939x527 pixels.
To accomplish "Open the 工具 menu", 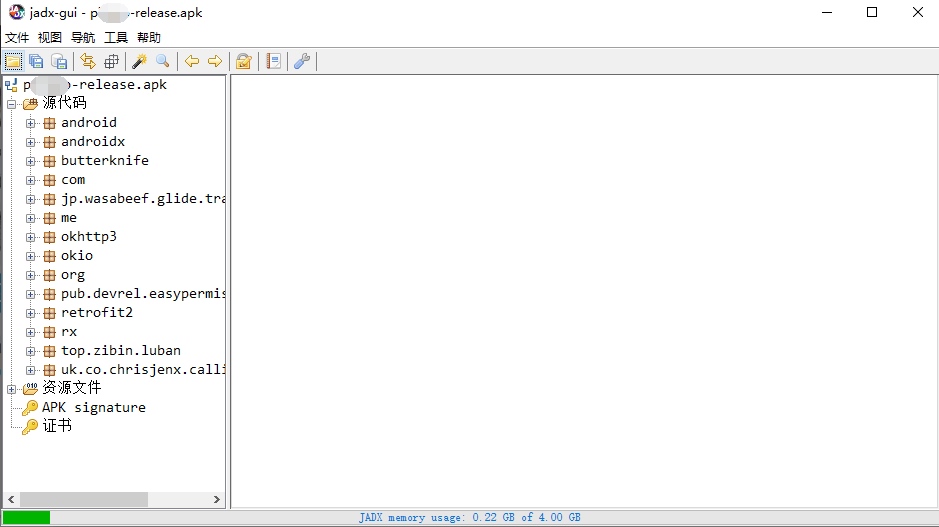I will (x=116, y=38).
